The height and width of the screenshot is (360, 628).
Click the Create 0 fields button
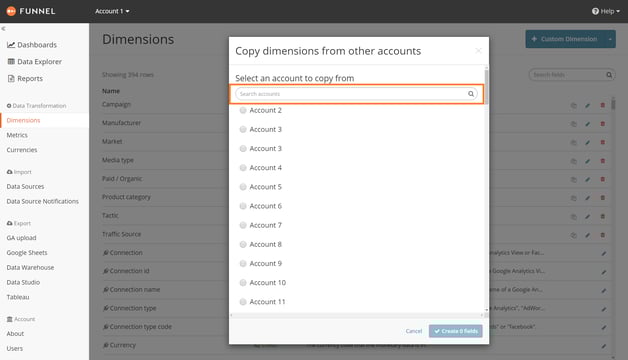click(455, 331)
